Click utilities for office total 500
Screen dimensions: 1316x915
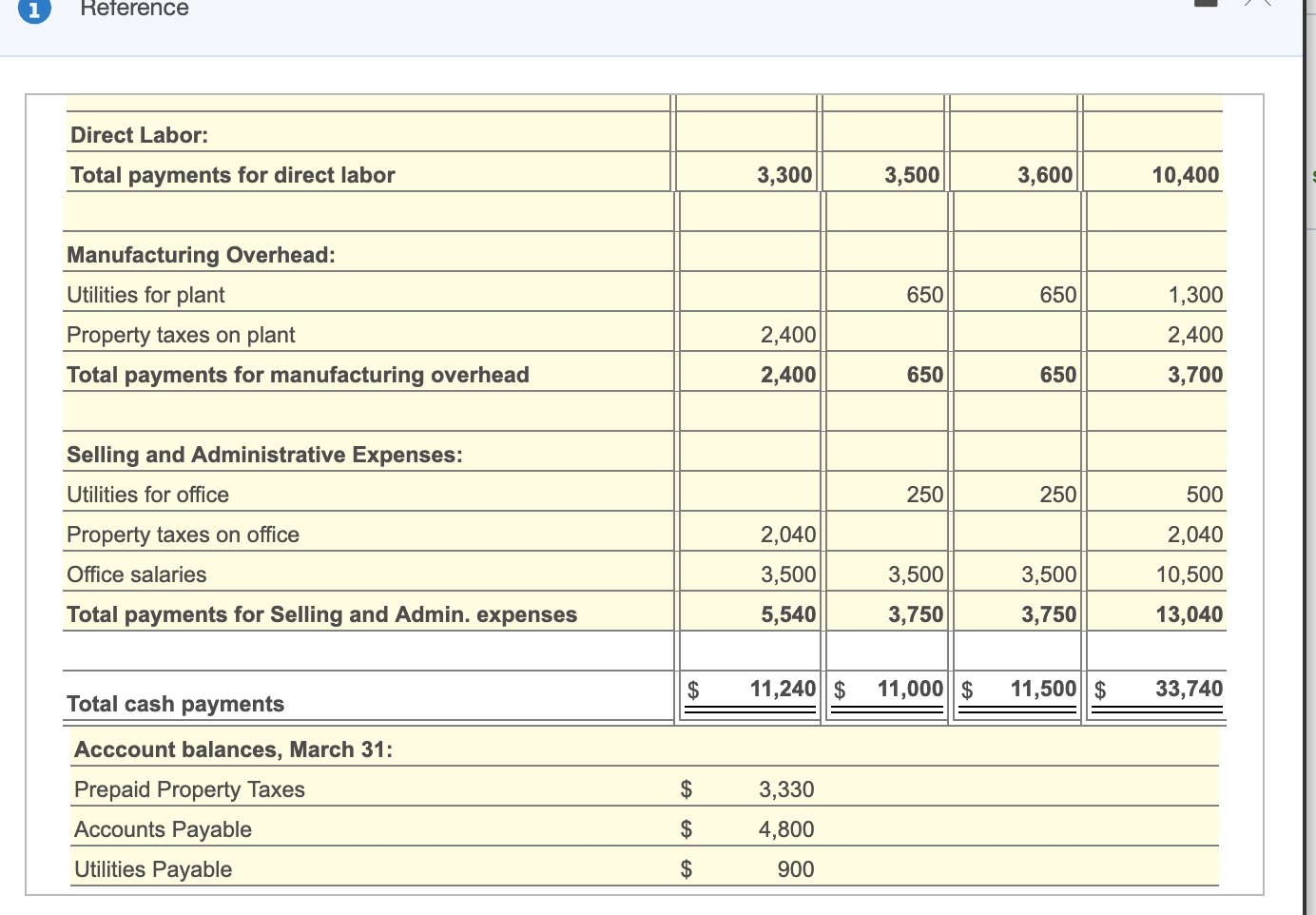(x=1205, y=495)
